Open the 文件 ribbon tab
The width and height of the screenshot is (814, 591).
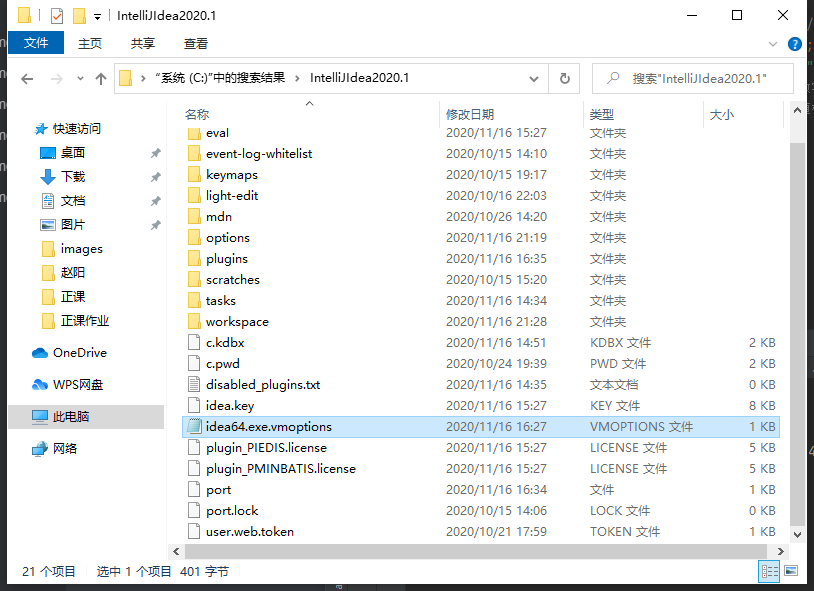[36, 43]
